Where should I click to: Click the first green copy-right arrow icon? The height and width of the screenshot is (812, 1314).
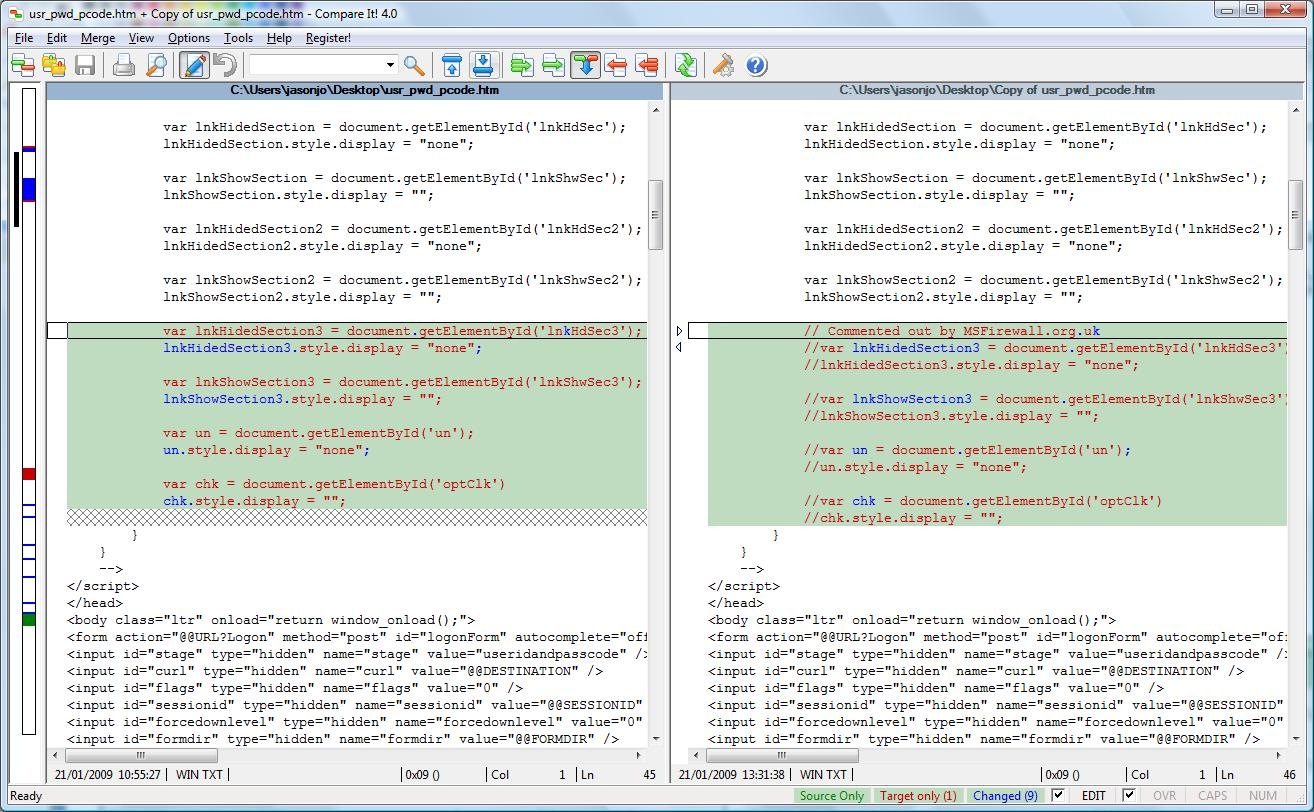click(x=521, y=66)
